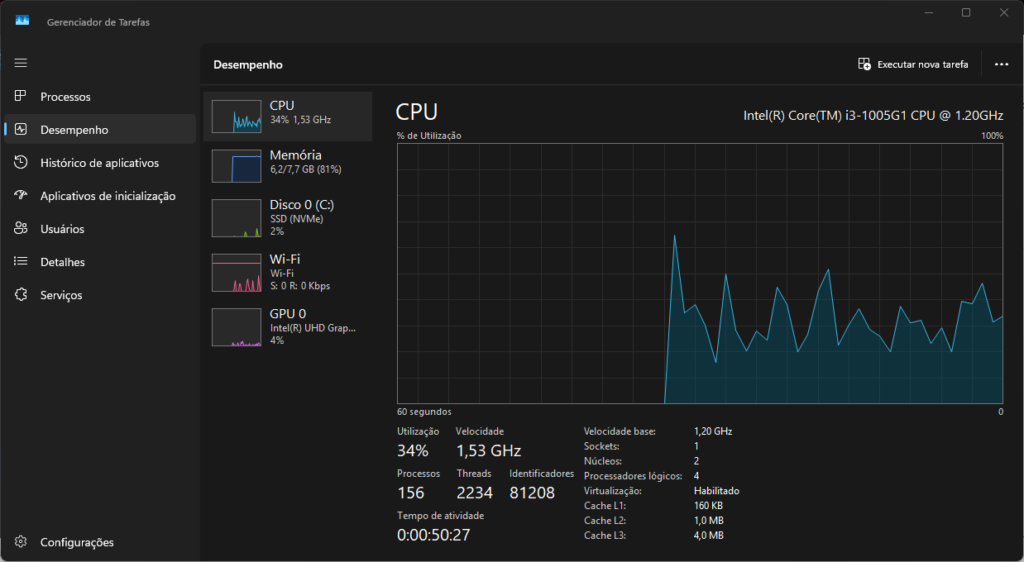Click the Usuários people icon
The image size is (1024, 562).
click(x=21, y=228)
